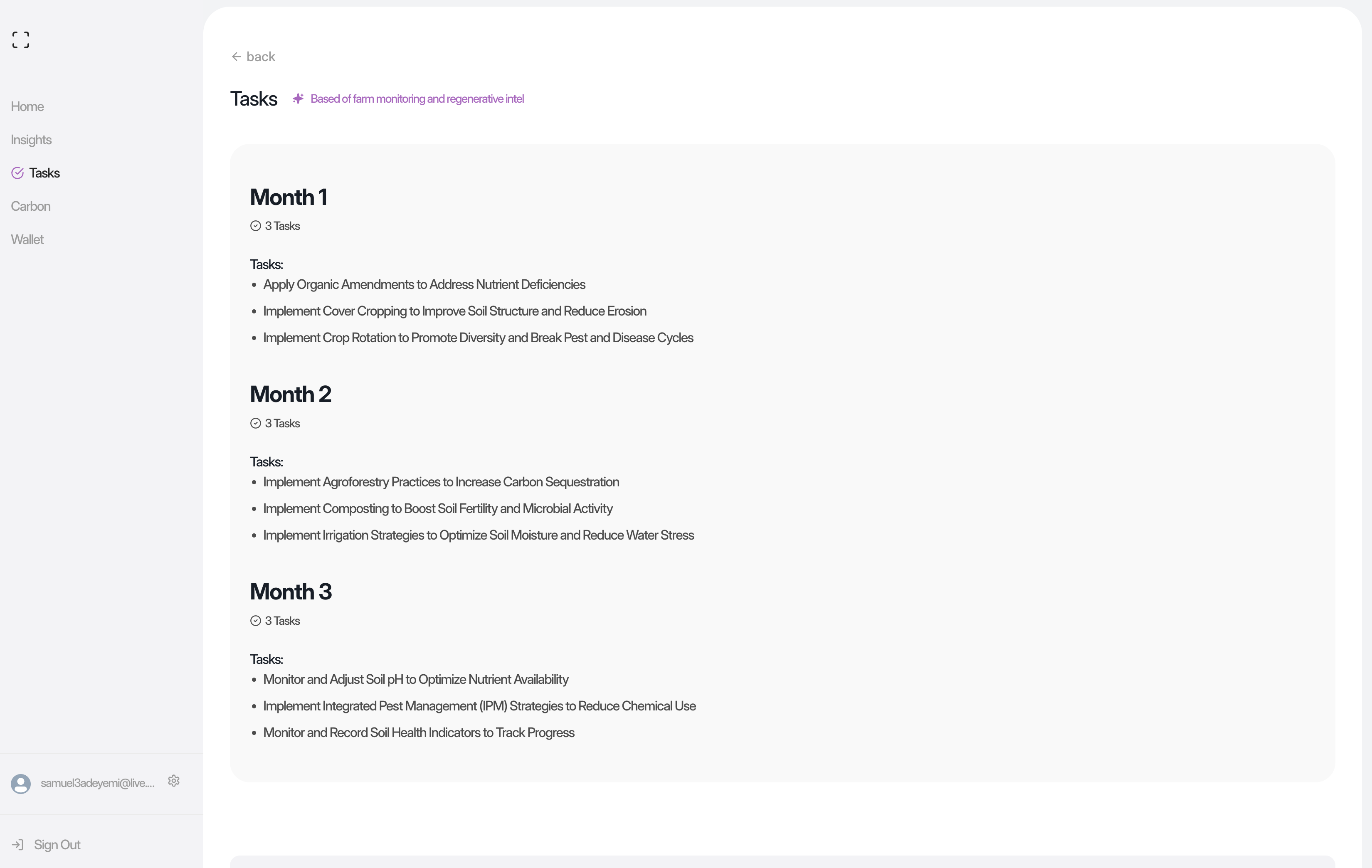Open the Wallet sidebar item
This screenshot has height=868, width=1372.
tap(27, 240)
